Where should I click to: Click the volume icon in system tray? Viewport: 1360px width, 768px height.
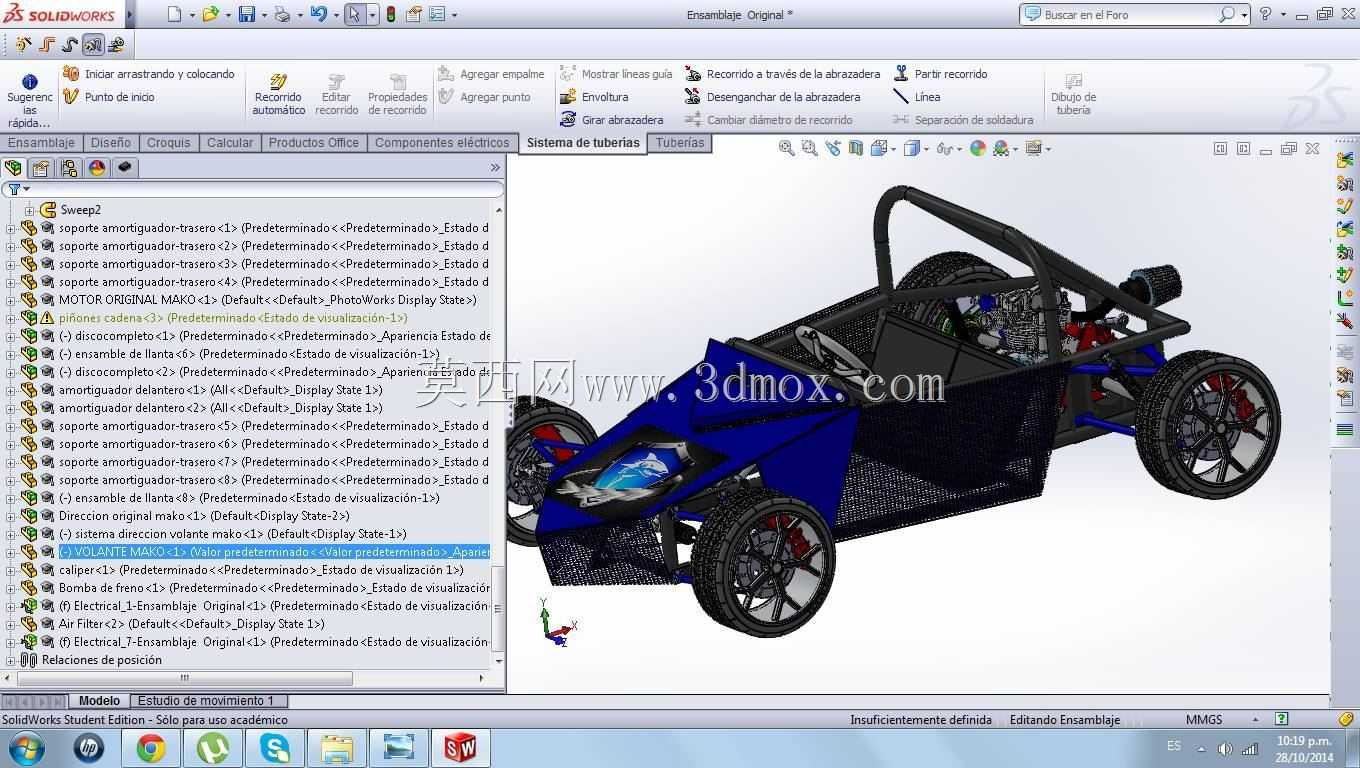(x=1225, y=748)
